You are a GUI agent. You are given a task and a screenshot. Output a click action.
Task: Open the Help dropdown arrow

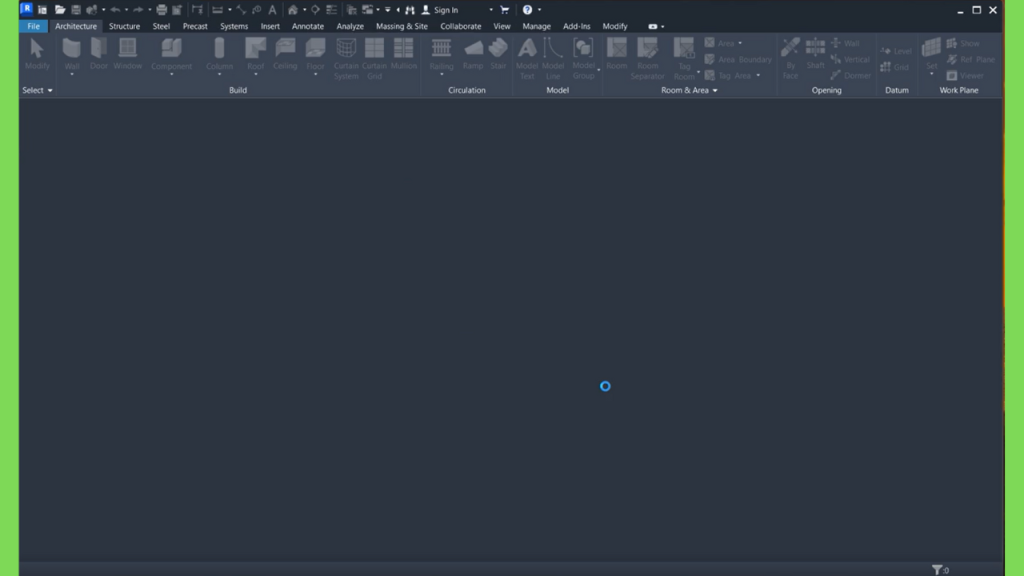(539, 10)
